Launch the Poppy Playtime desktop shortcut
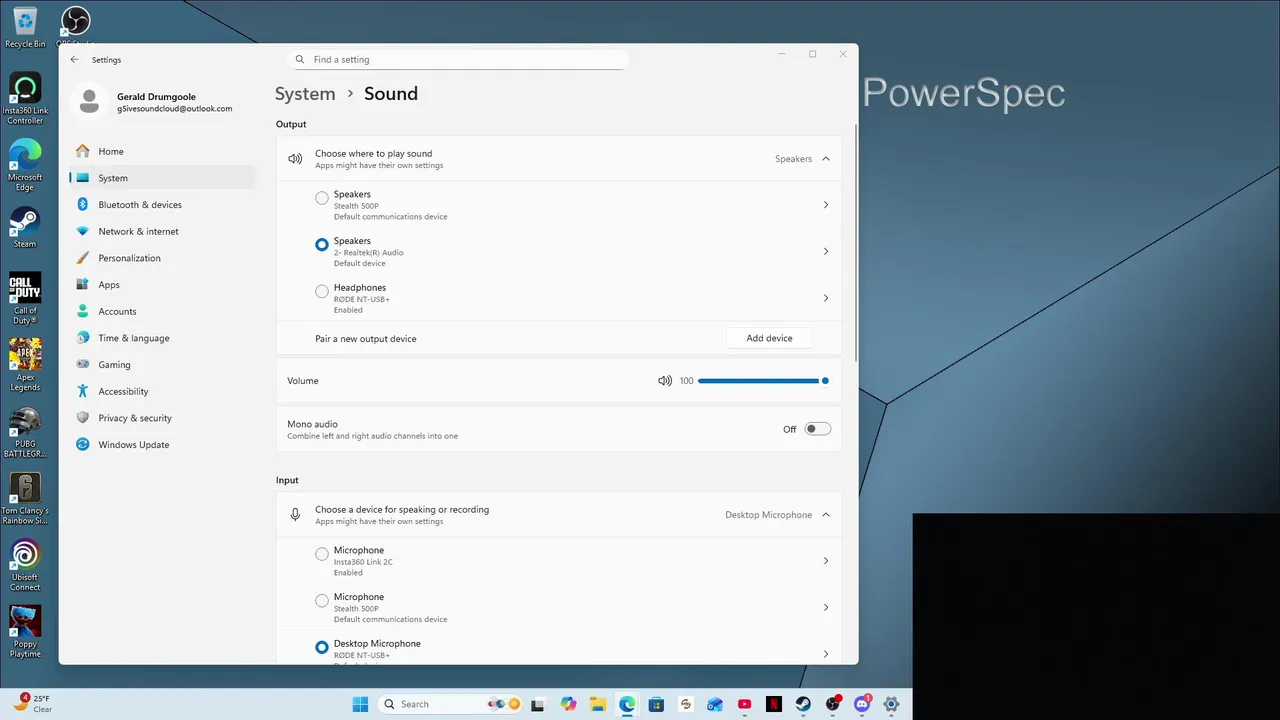The image size is (1280, 720). point(25,632)
